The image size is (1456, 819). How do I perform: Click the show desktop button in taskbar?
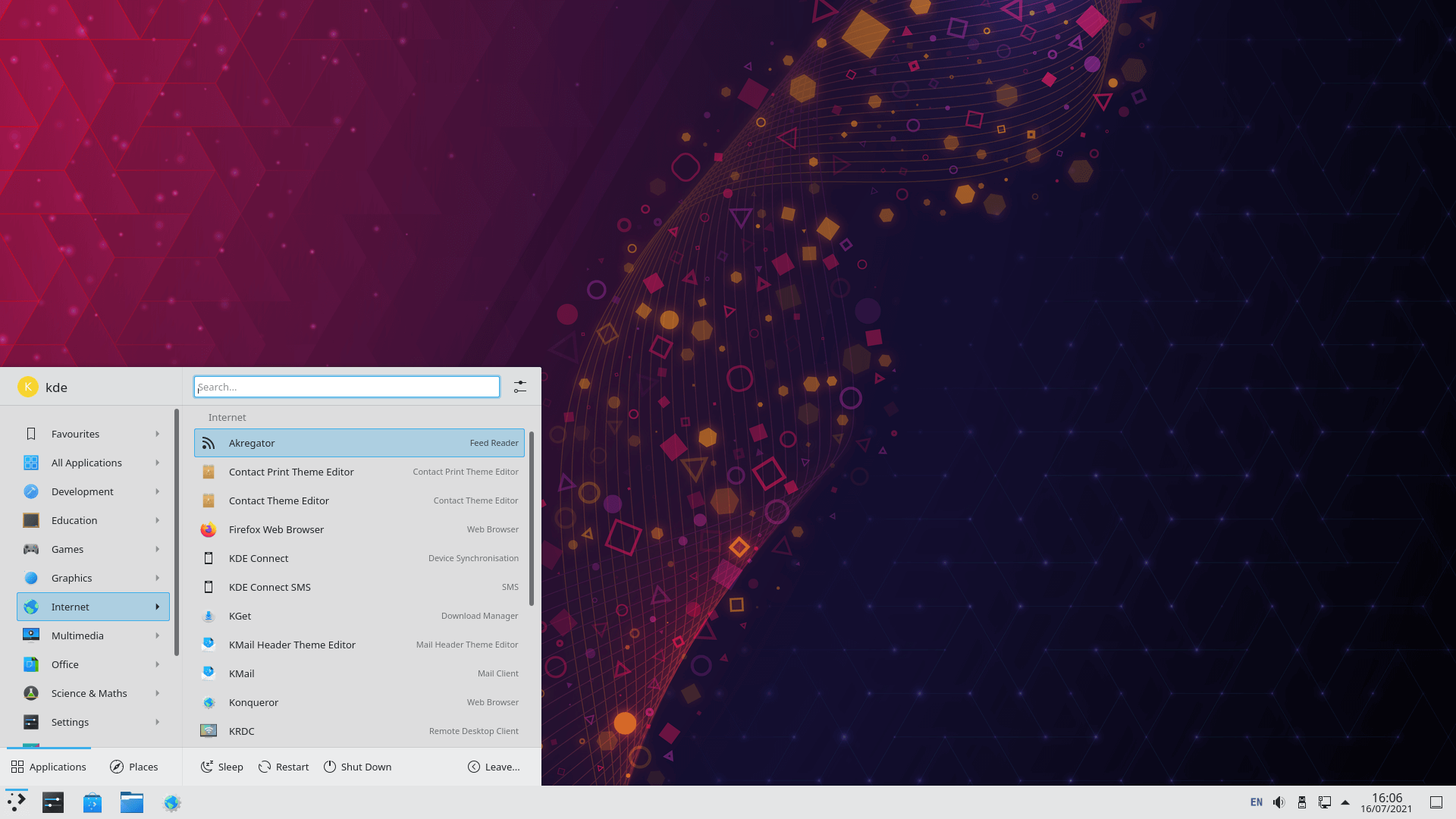pyautogui.click(x=1436, y=802)
